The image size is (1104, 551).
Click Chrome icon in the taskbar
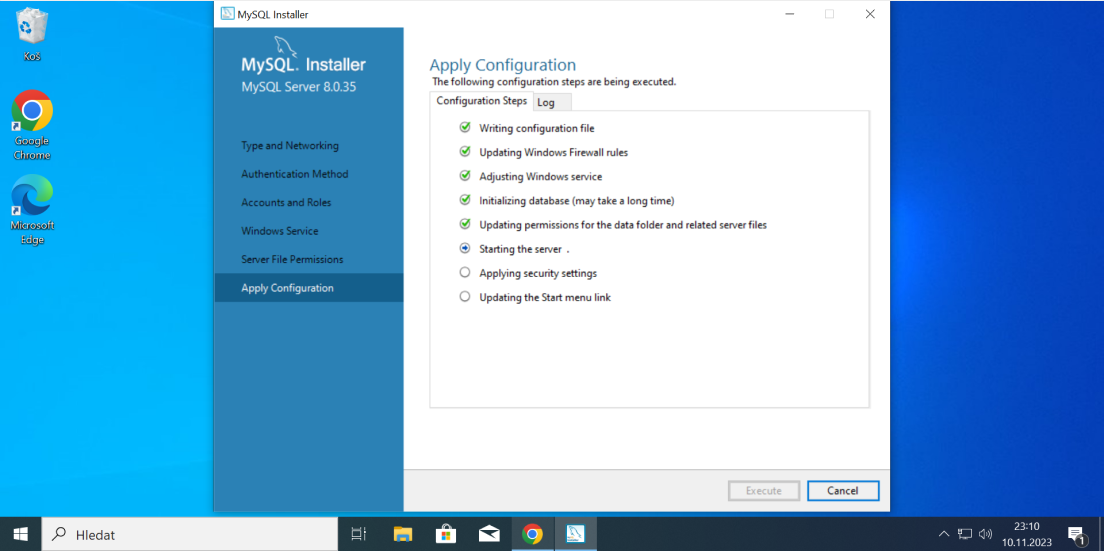(532, 534)
